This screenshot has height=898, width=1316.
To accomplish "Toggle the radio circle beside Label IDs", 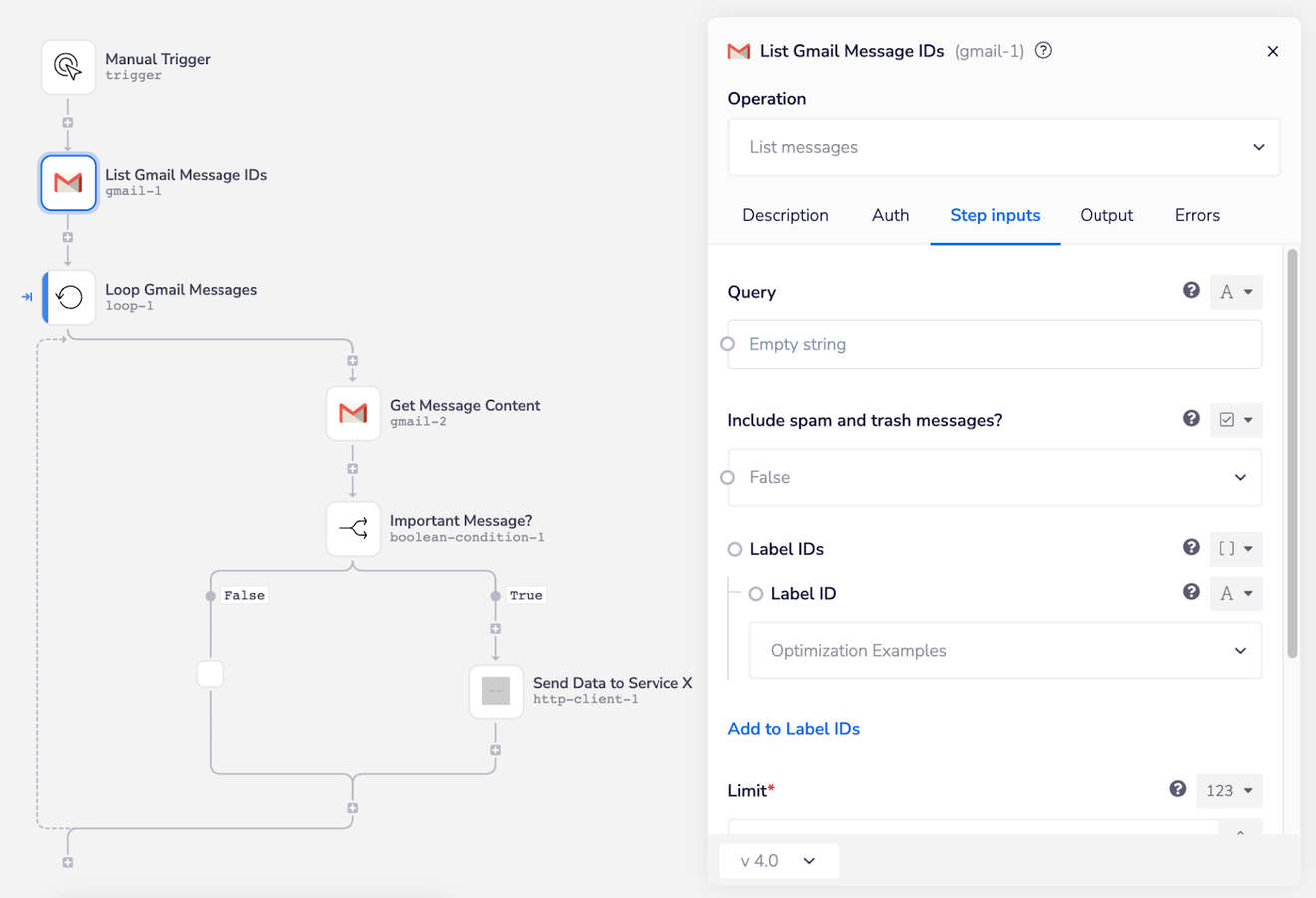I will pos(735,549).
